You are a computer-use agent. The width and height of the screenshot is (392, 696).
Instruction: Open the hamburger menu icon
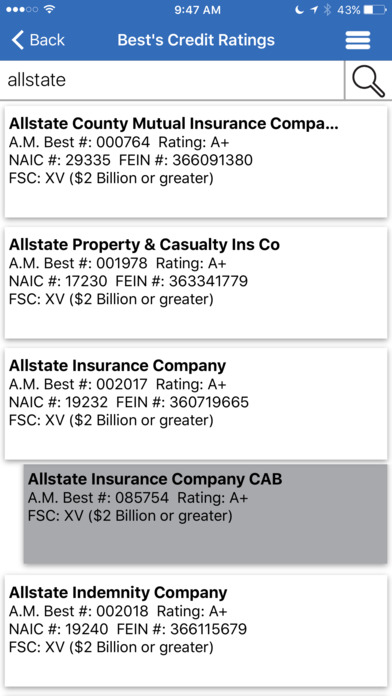click(x=358, y=40)
